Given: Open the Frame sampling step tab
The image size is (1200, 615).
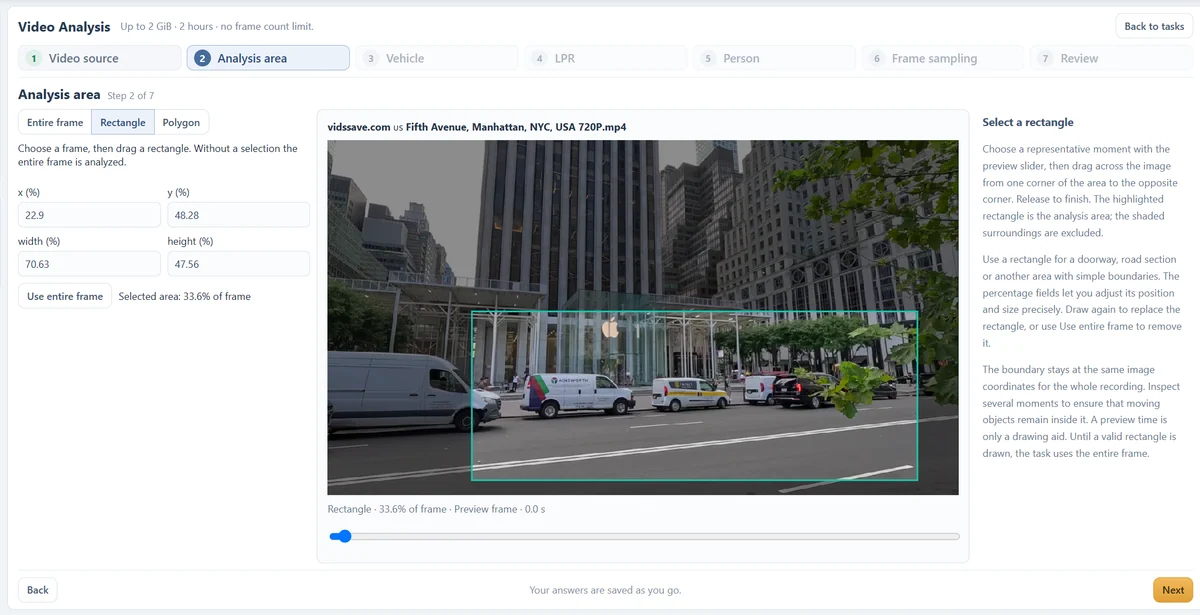Looking at the screenshot, I should point(943,58).
